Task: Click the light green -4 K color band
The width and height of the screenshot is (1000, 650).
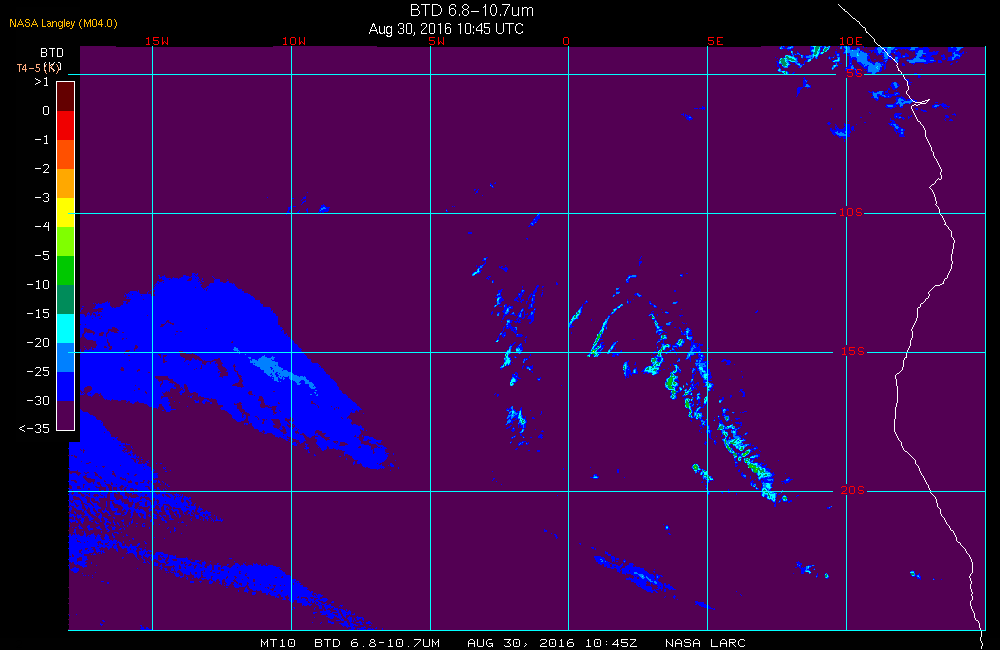Action: (66, 242)
